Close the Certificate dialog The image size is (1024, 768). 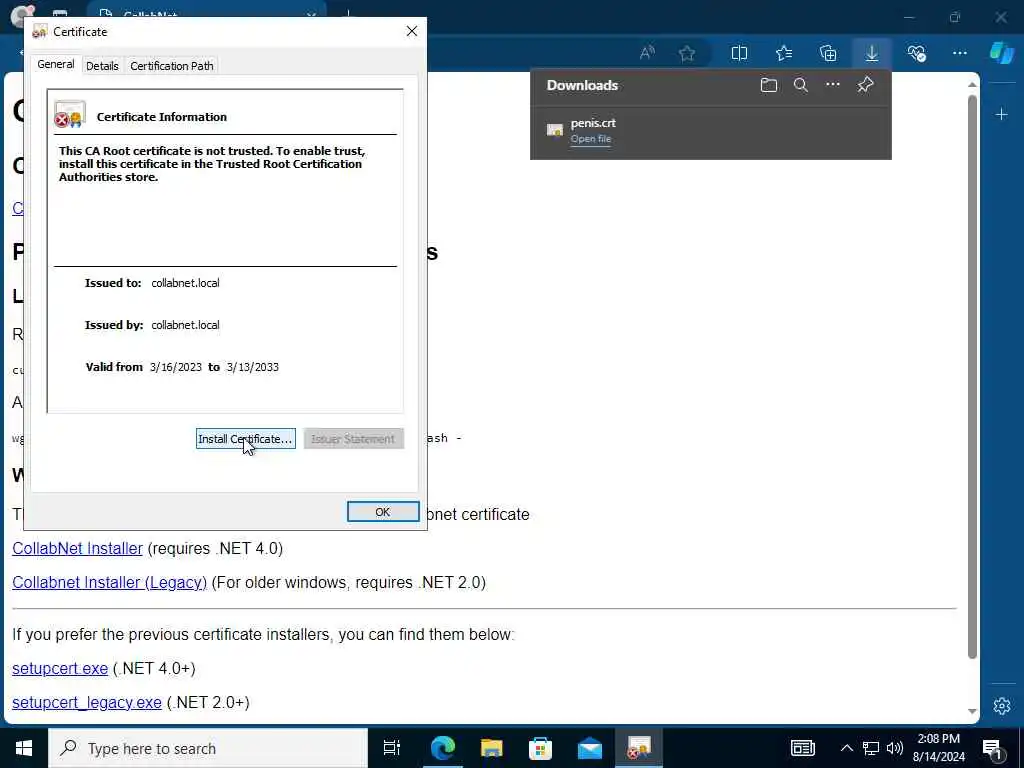411,31
